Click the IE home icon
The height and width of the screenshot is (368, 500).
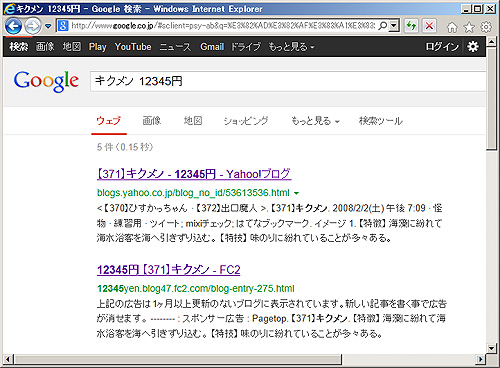point(452,27)
